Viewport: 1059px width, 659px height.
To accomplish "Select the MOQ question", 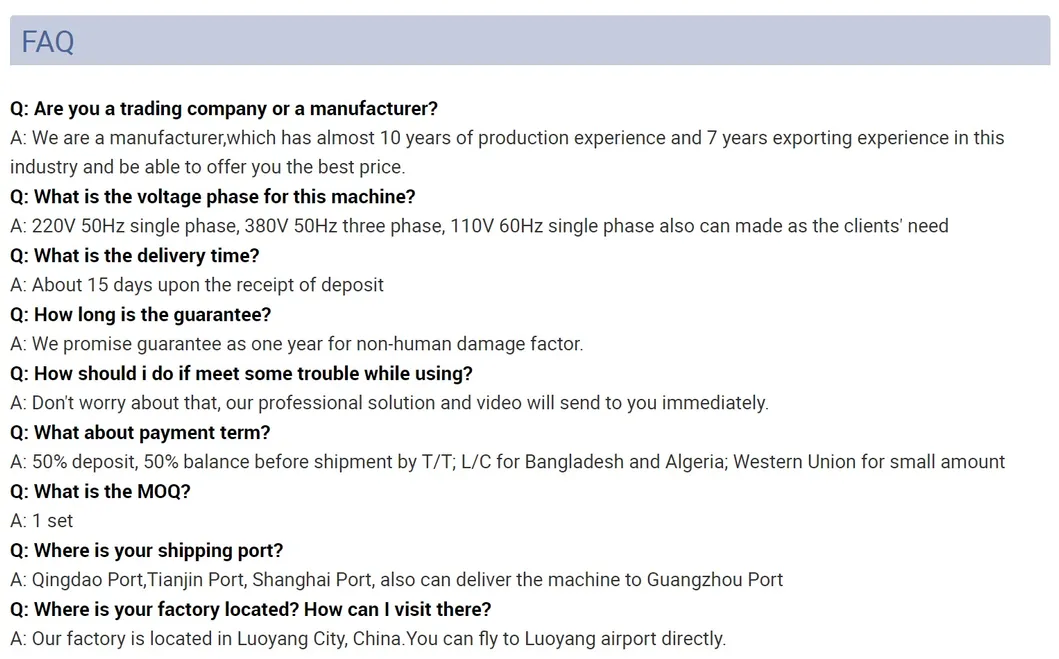I will [x=100, y=491].
